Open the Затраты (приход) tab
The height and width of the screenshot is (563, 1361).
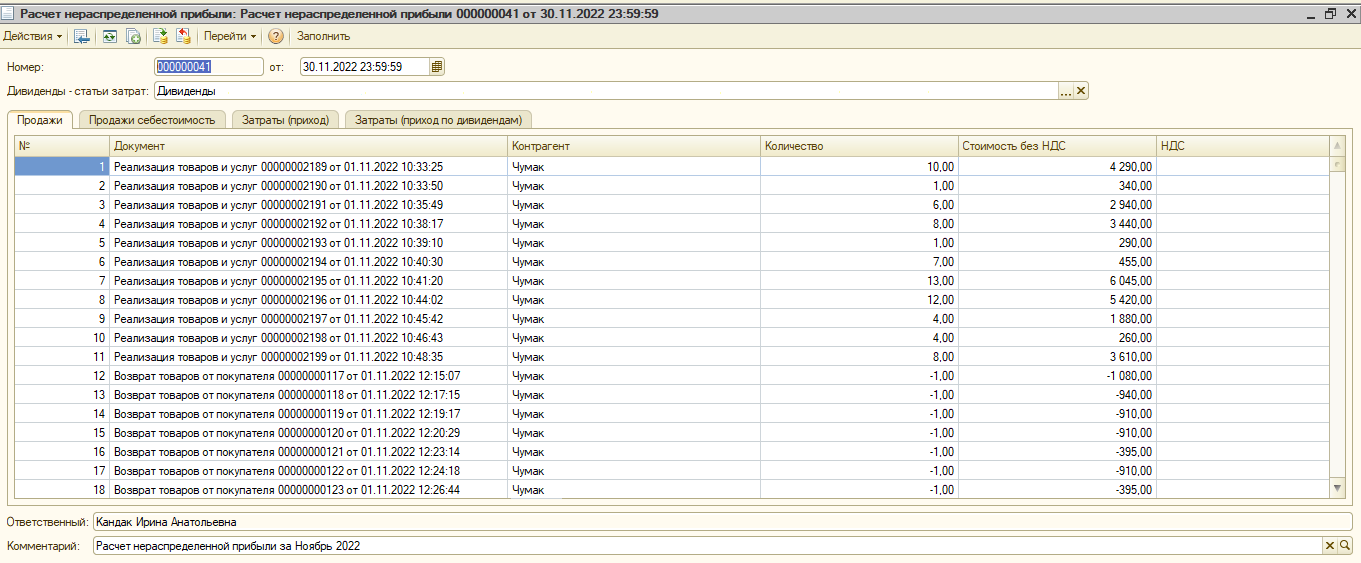285,120
